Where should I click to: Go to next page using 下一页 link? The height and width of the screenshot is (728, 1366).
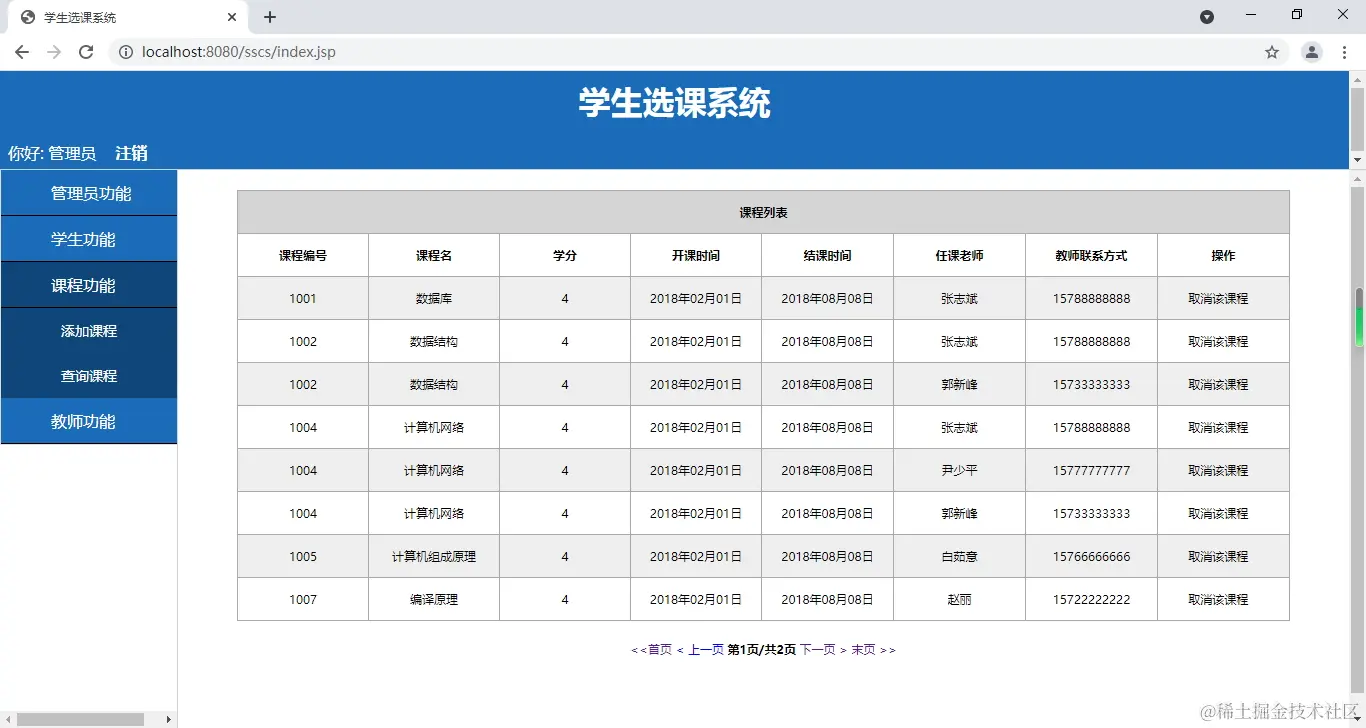(817, 649)
